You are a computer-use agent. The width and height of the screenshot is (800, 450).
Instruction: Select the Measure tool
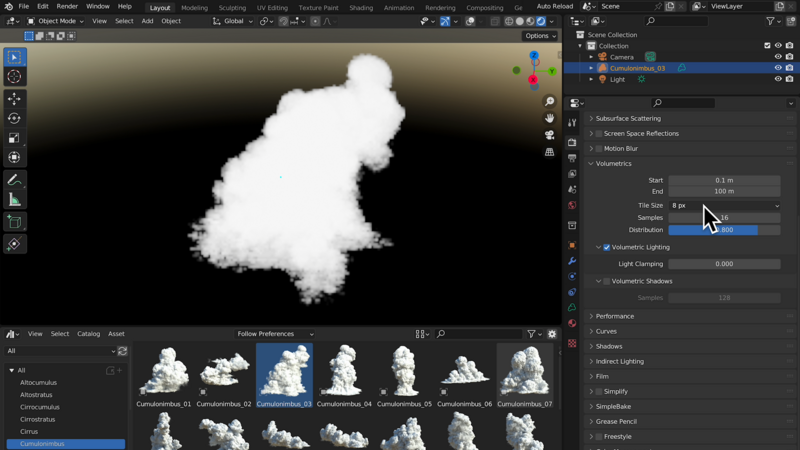pos(14,199)
